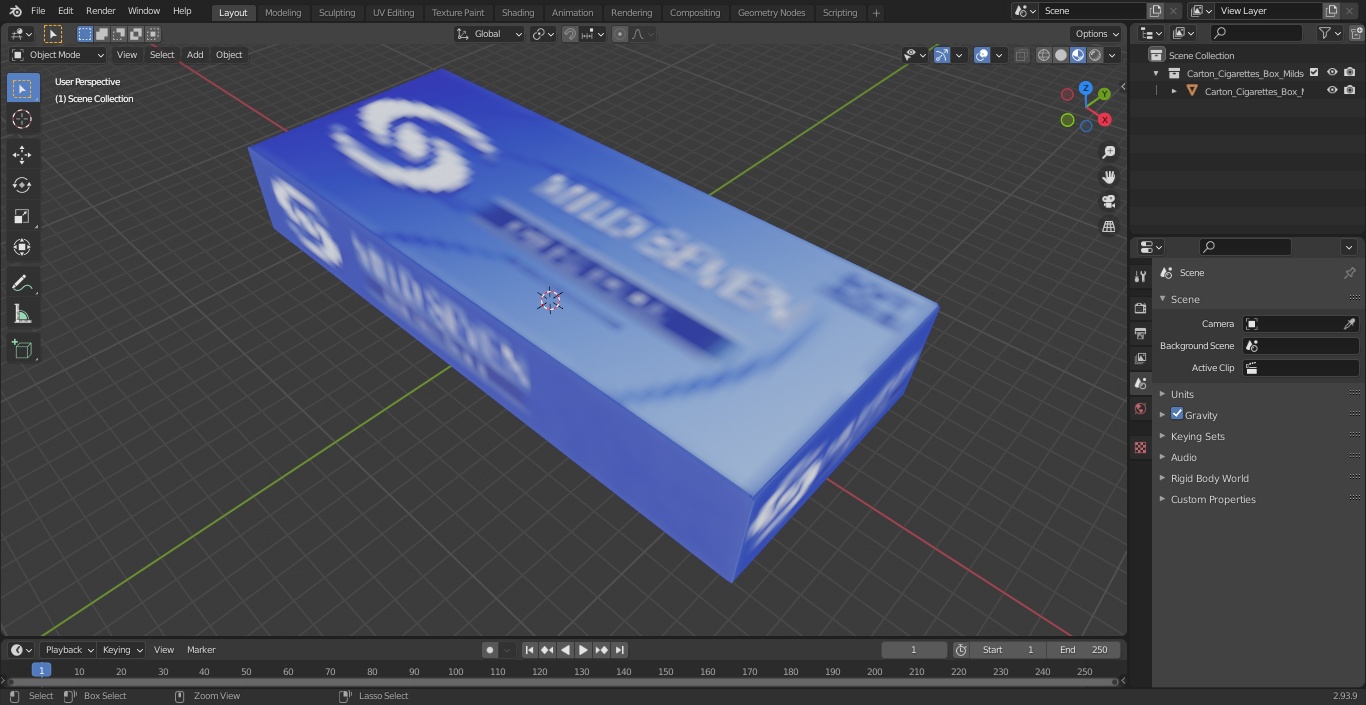Viewport: 1366px width, 705px height.
Task: Switch to wireframe shading
Action: 1044,55
